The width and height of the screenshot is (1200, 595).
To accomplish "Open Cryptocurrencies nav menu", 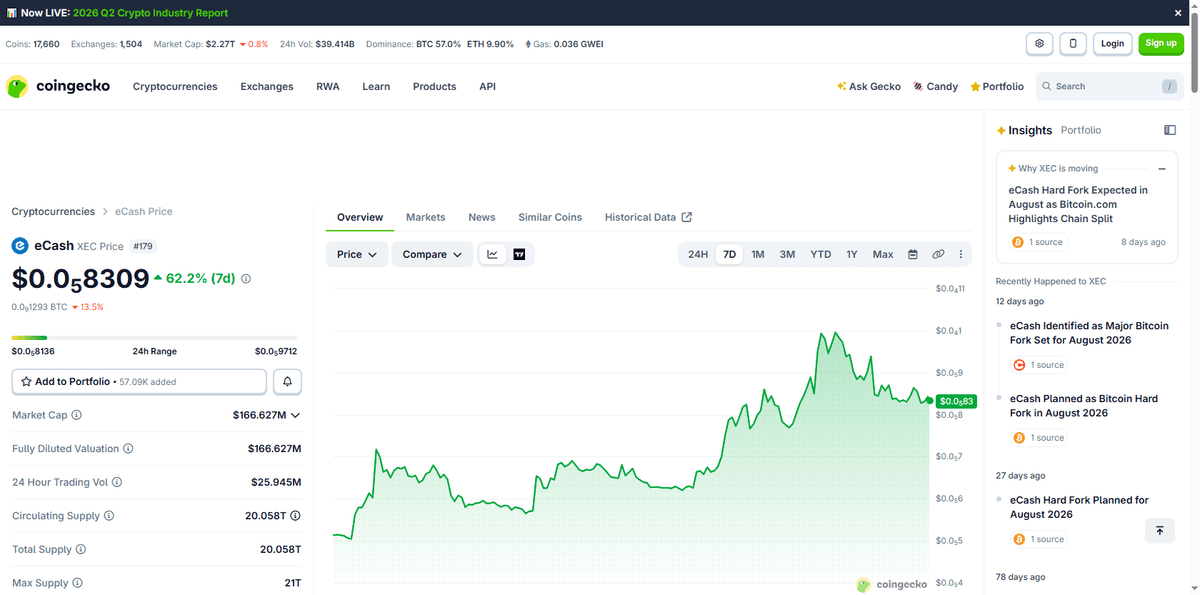I will coord(175,87).
